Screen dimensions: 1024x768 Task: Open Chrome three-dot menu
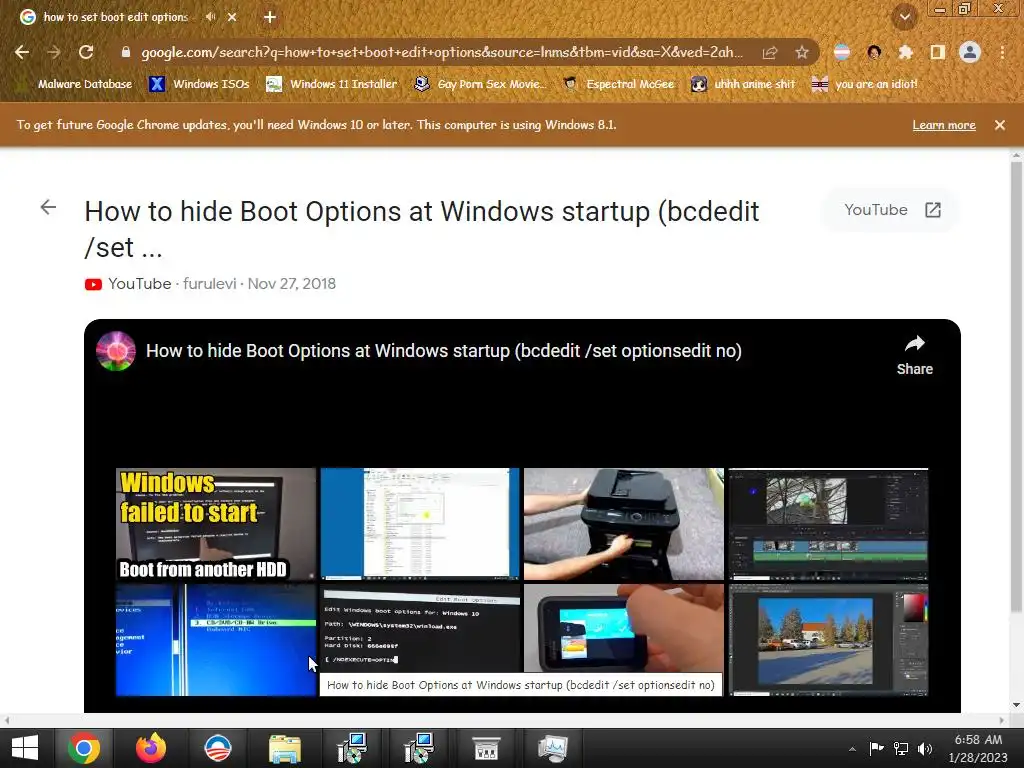1002,52
